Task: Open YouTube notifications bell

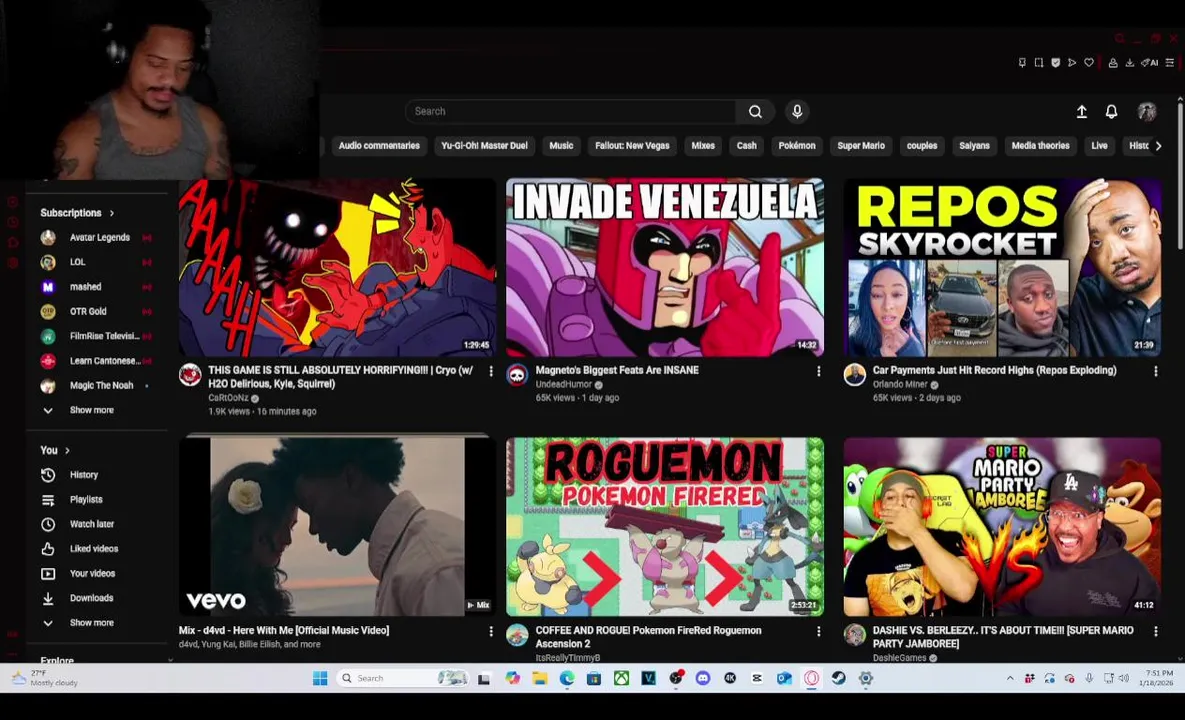Action: 1111,112
